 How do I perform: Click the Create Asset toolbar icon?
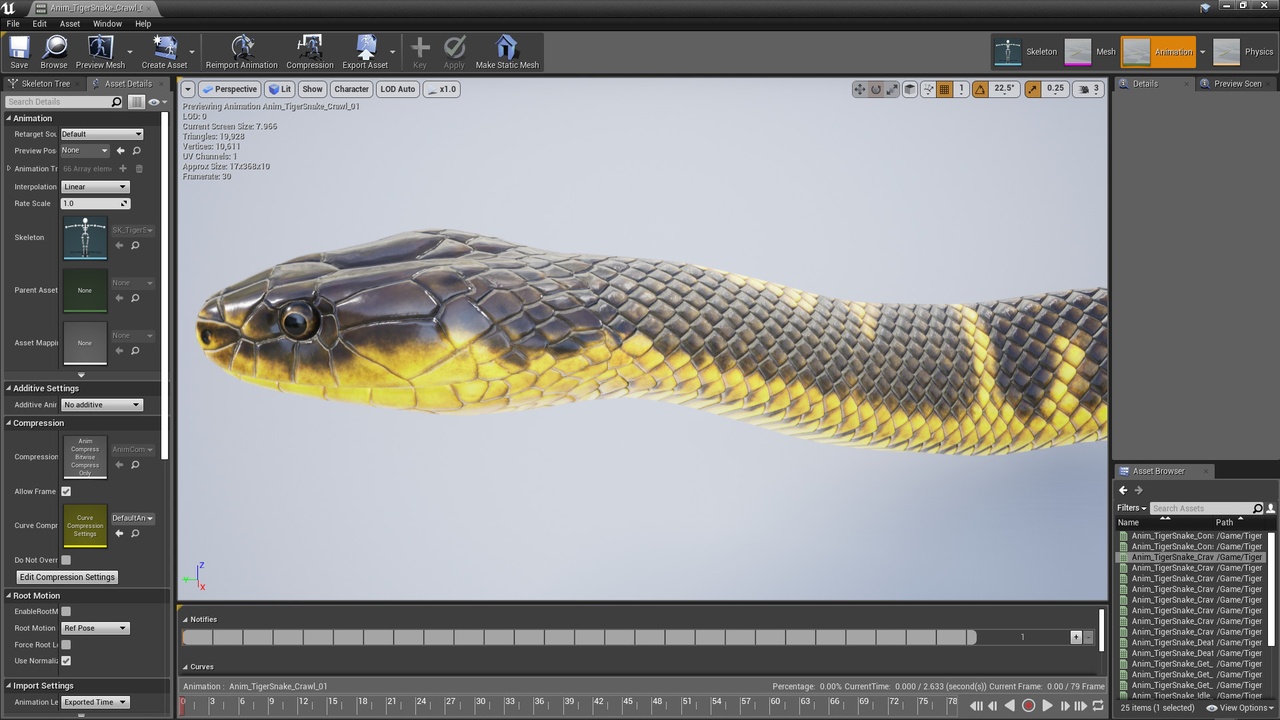164,52
